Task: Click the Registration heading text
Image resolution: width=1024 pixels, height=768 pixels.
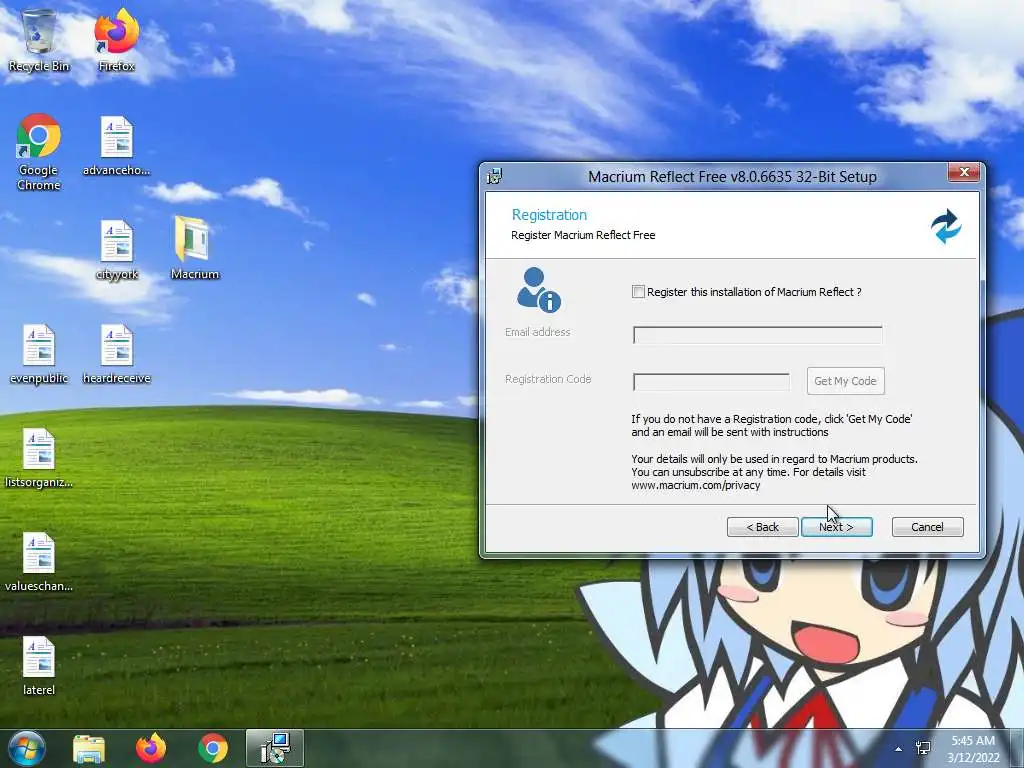Action: tap(549, 215)
